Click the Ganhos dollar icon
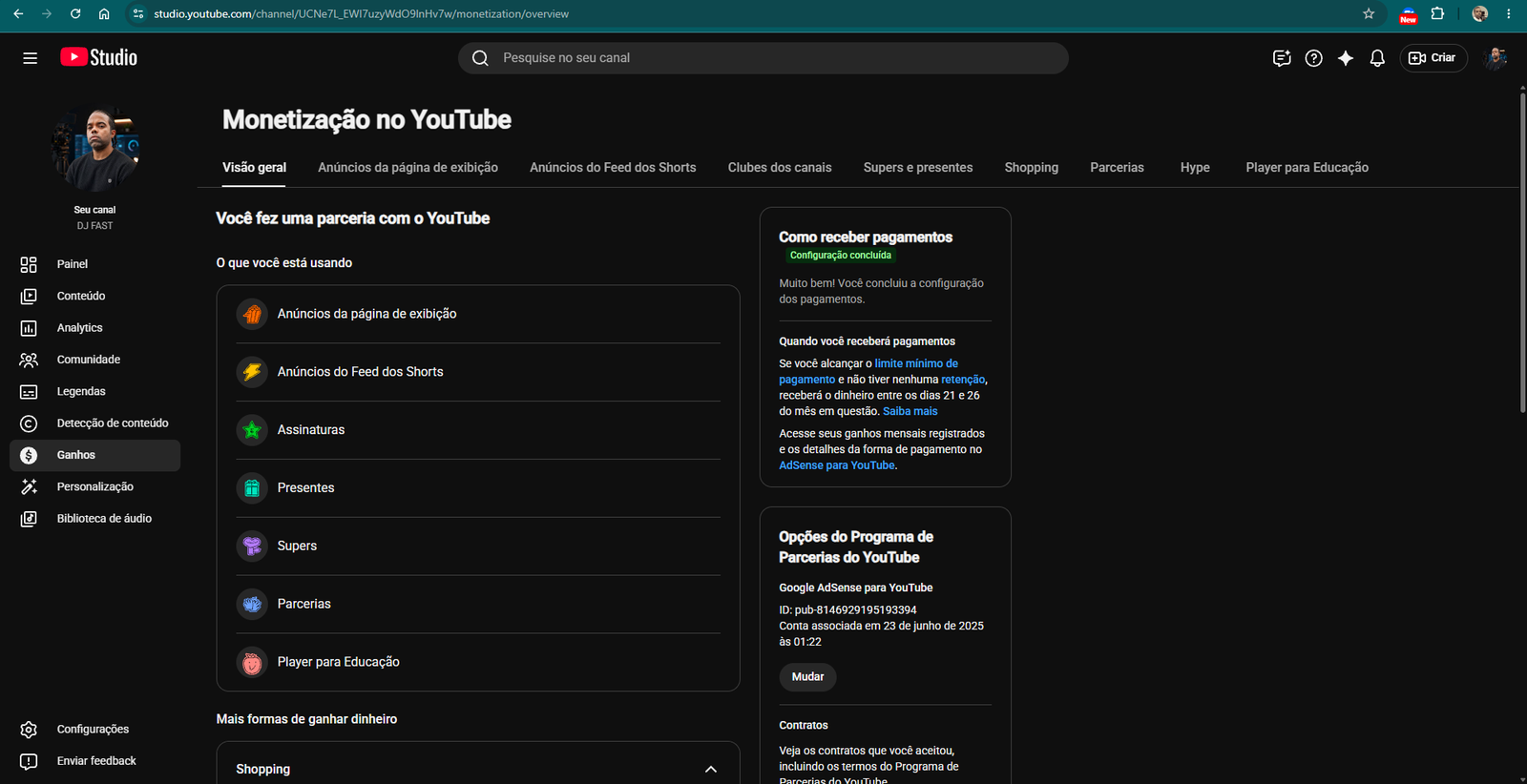Viewport: 1527px width, 784px height. 29,455
